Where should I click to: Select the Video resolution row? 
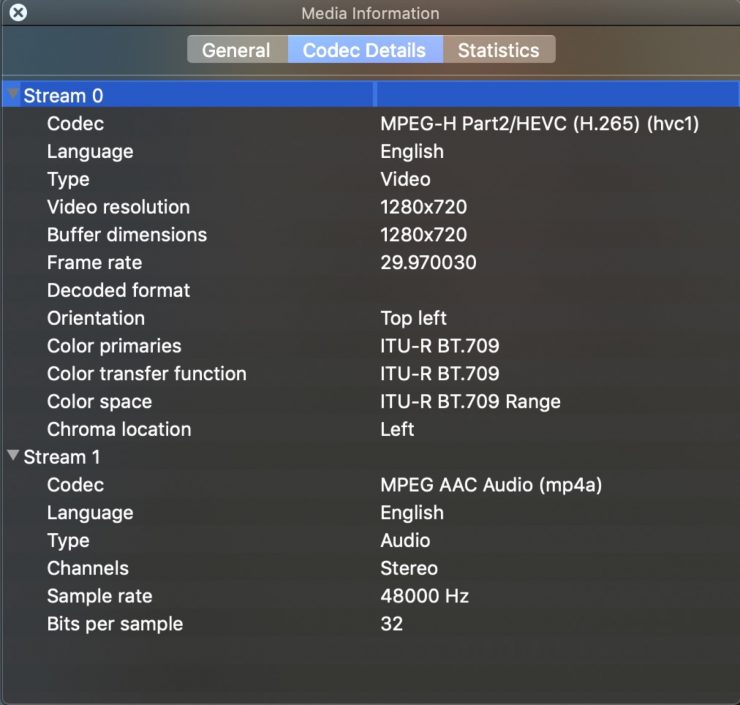(x=118, y=207)
